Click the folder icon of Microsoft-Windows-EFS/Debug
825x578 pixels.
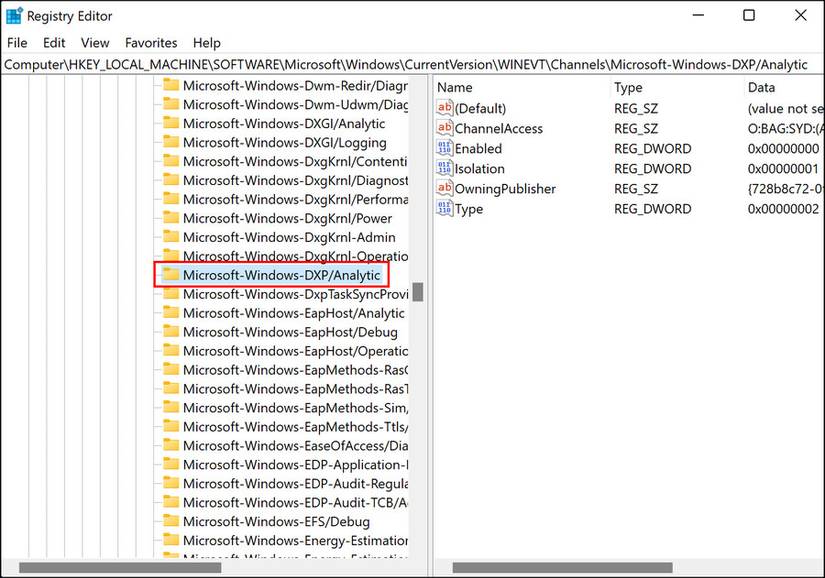pos(168,522)
